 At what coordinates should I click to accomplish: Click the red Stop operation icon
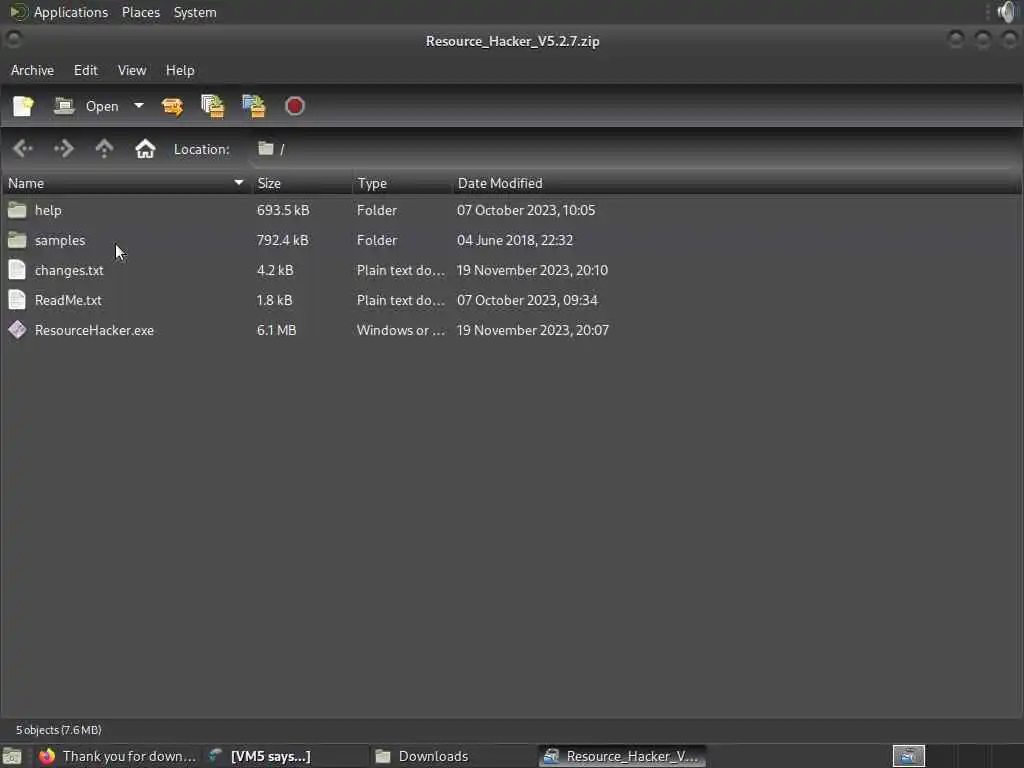295,106
